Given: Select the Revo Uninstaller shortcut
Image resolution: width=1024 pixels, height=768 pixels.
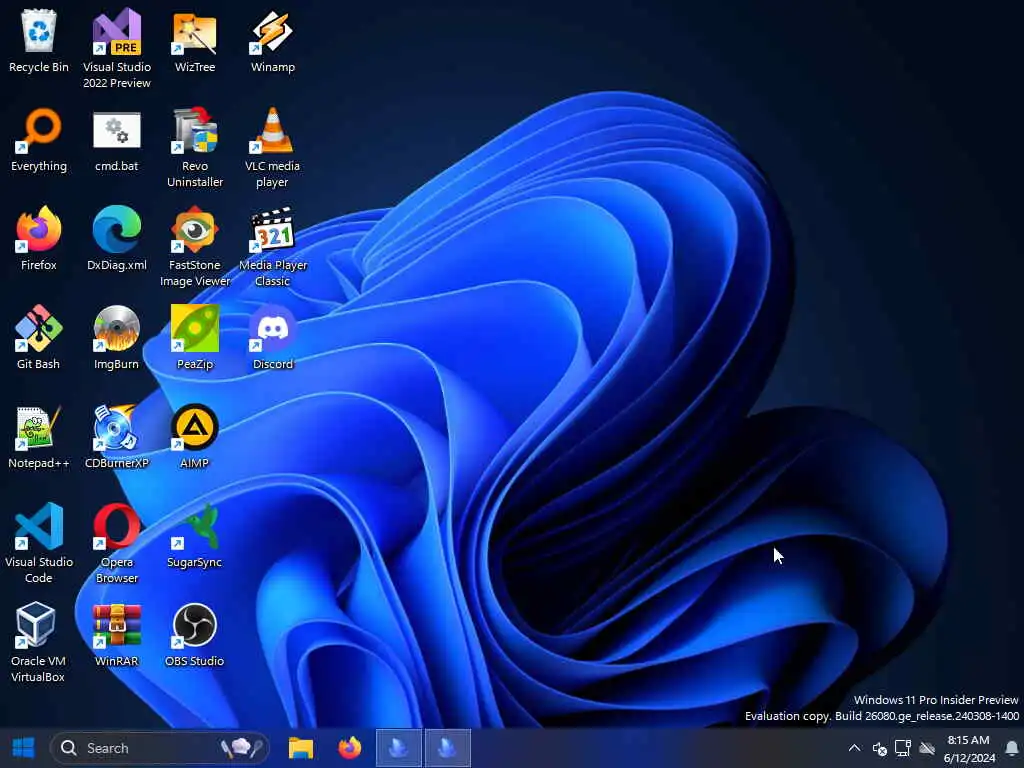Looking at the screenshot, I should pos(195,146).
